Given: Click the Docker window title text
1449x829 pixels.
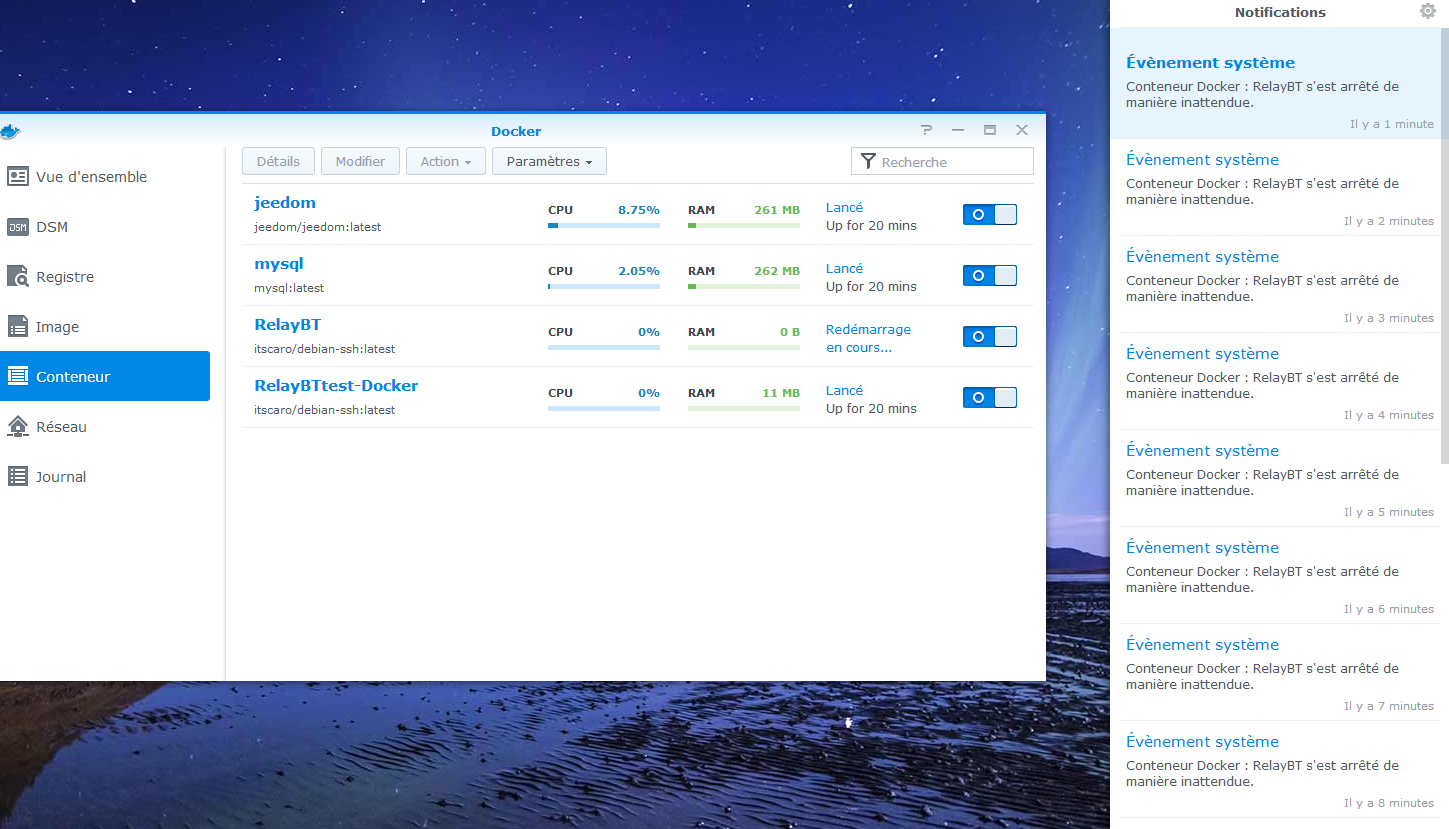Looking at the screenshot, I should (x=516, y=131).
